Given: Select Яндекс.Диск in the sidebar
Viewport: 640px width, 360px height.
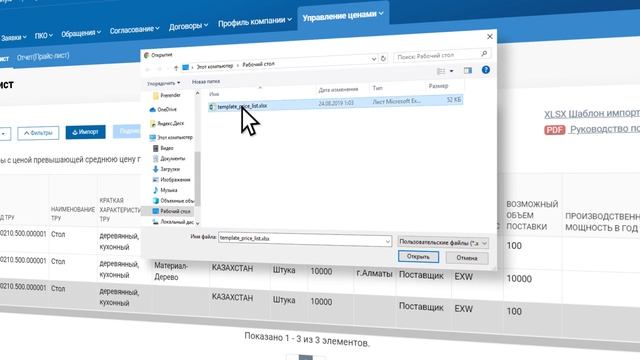Looking at the screenshot, I should pos(167,123).
